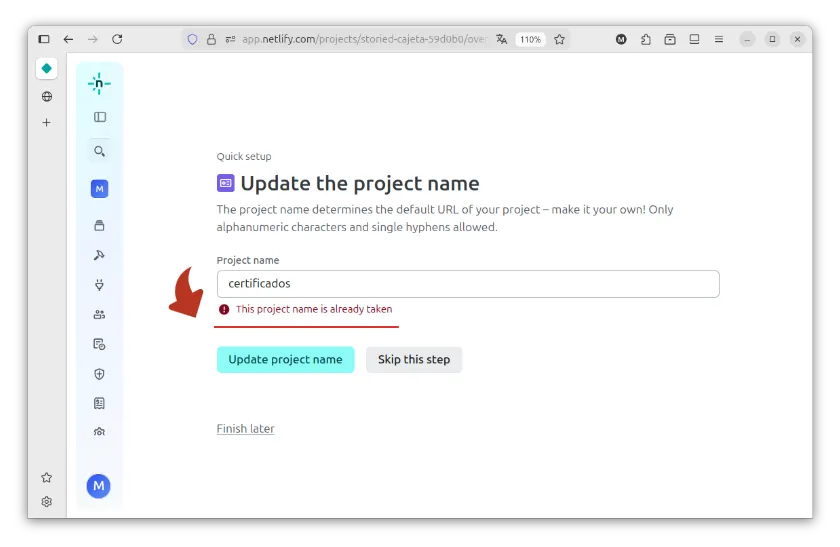This screenshot has height=547, width=840.
Task: Click the Skip this step button
Action: pos(414,360)
